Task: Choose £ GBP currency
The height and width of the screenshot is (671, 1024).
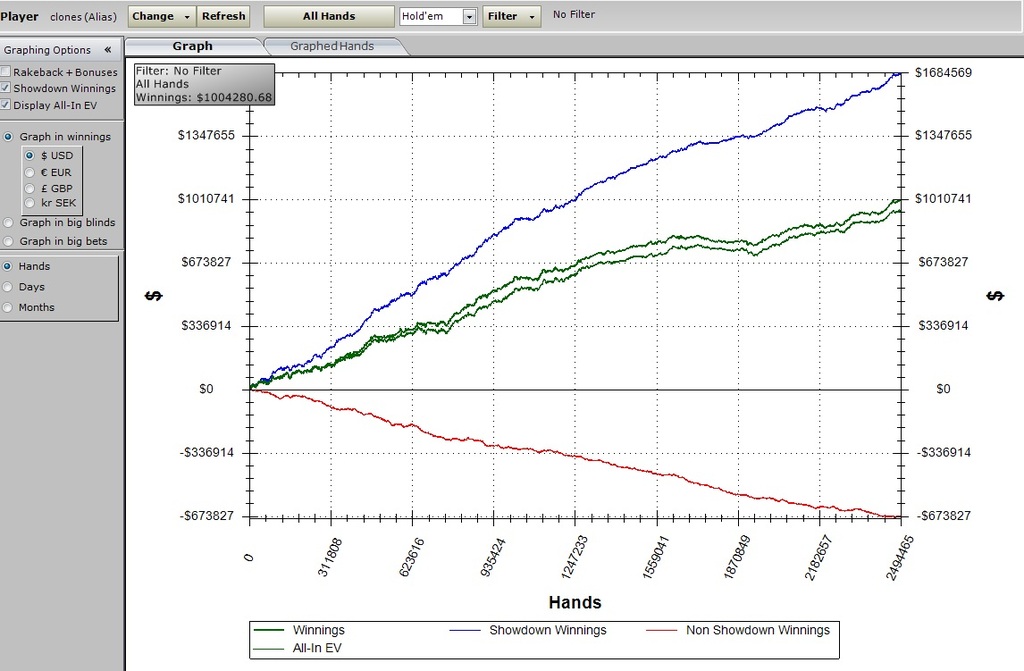Action: point(30,188)
